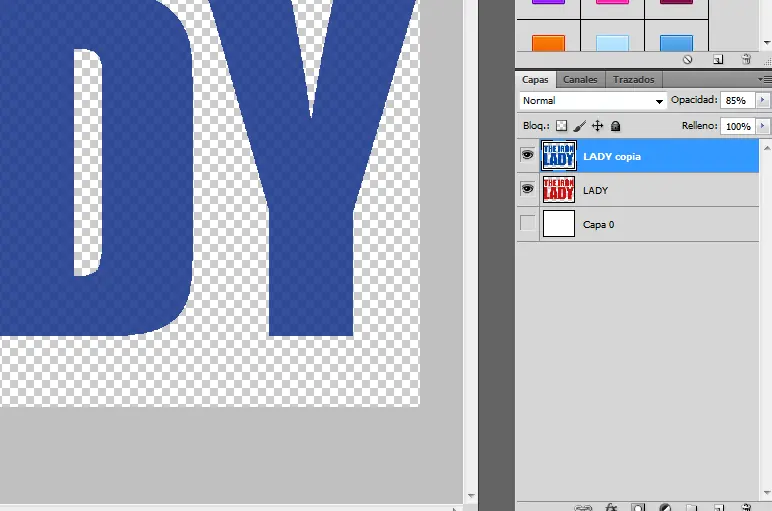Apply the orange style swatch
This screenshot has height=511, width=772.
tap(548, 43)
